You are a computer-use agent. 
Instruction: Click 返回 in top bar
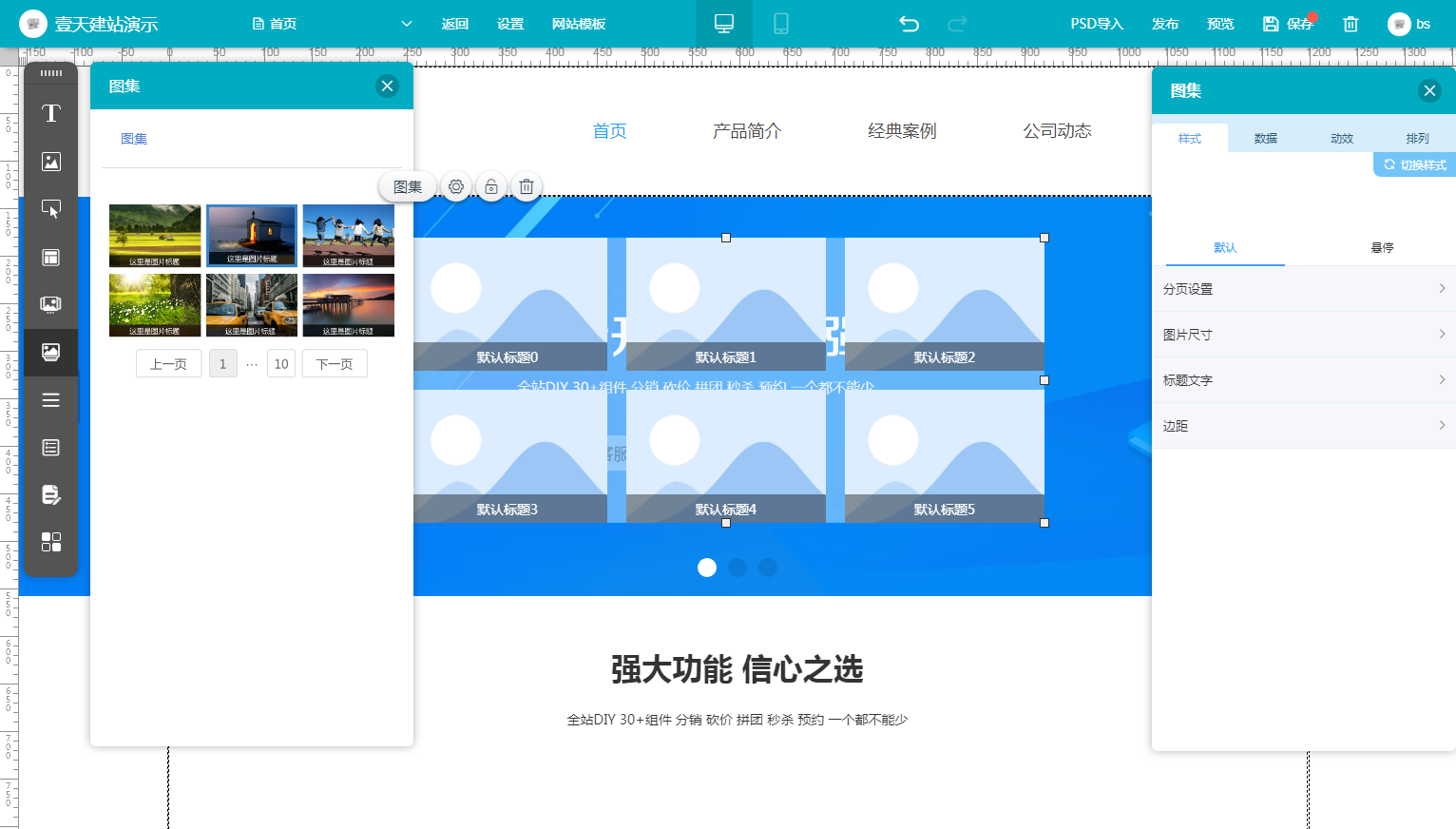tap(455, 24)
